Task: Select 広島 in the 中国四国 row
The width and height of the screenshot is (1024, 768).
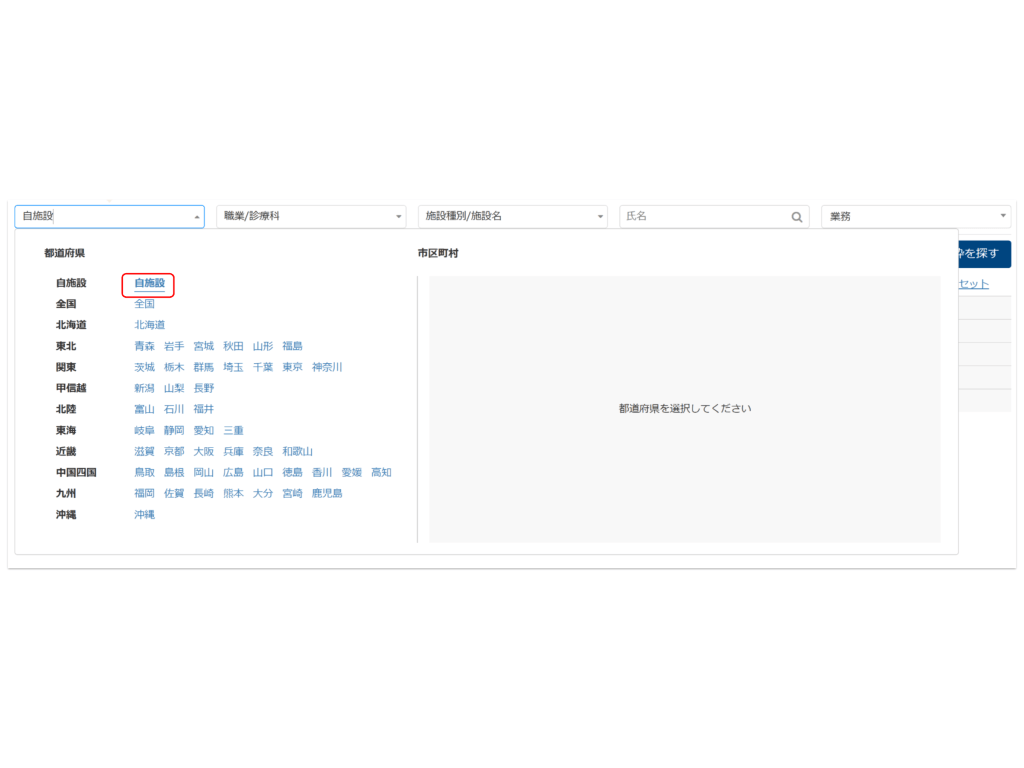Action: click(233, 473)
